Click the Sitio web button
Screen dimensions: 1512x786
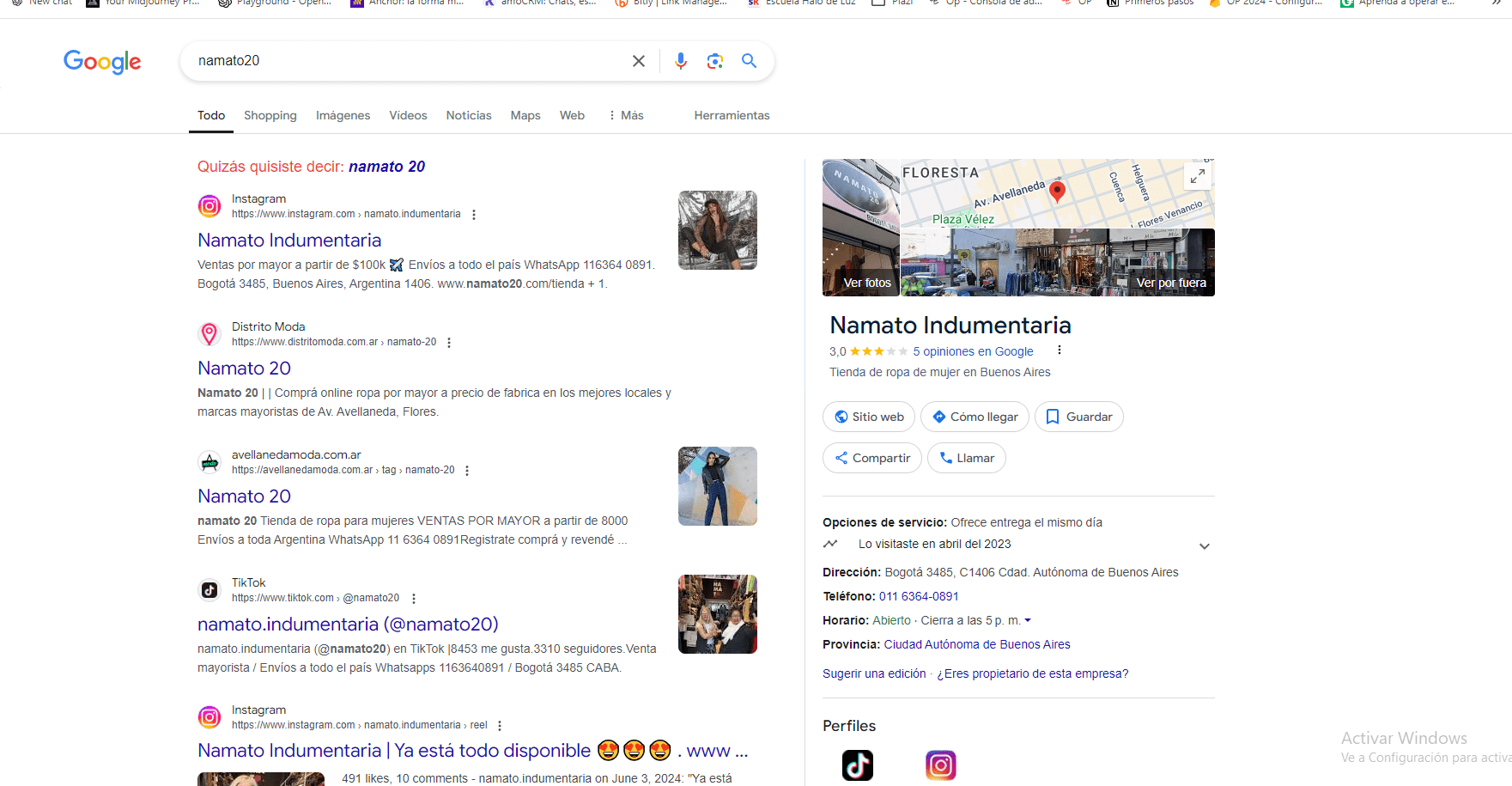click(x=869, y=417)
